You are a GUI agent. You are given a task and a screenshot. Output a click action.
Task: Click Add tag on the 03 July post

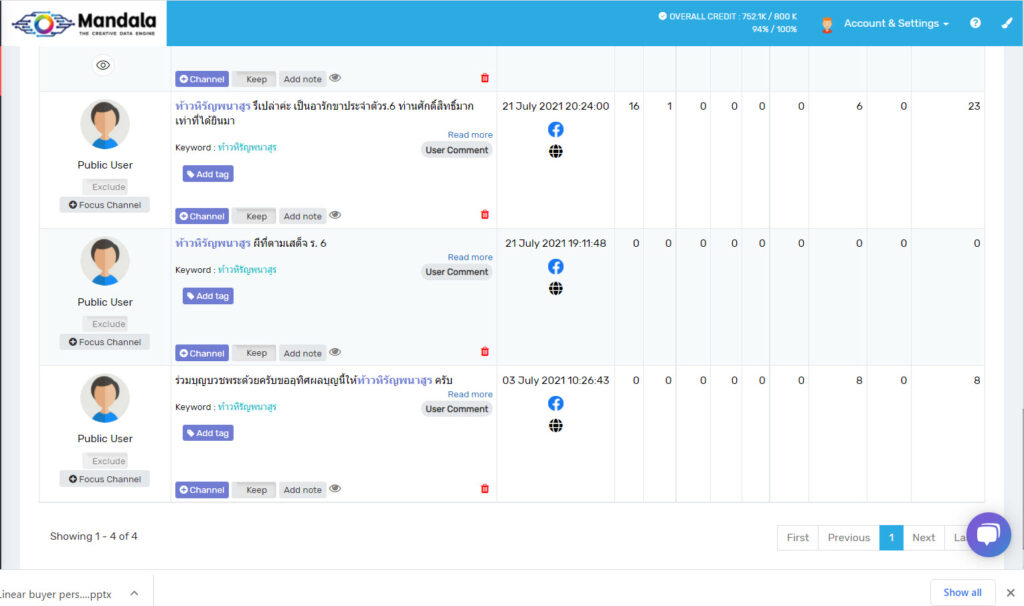coord(208,433)
